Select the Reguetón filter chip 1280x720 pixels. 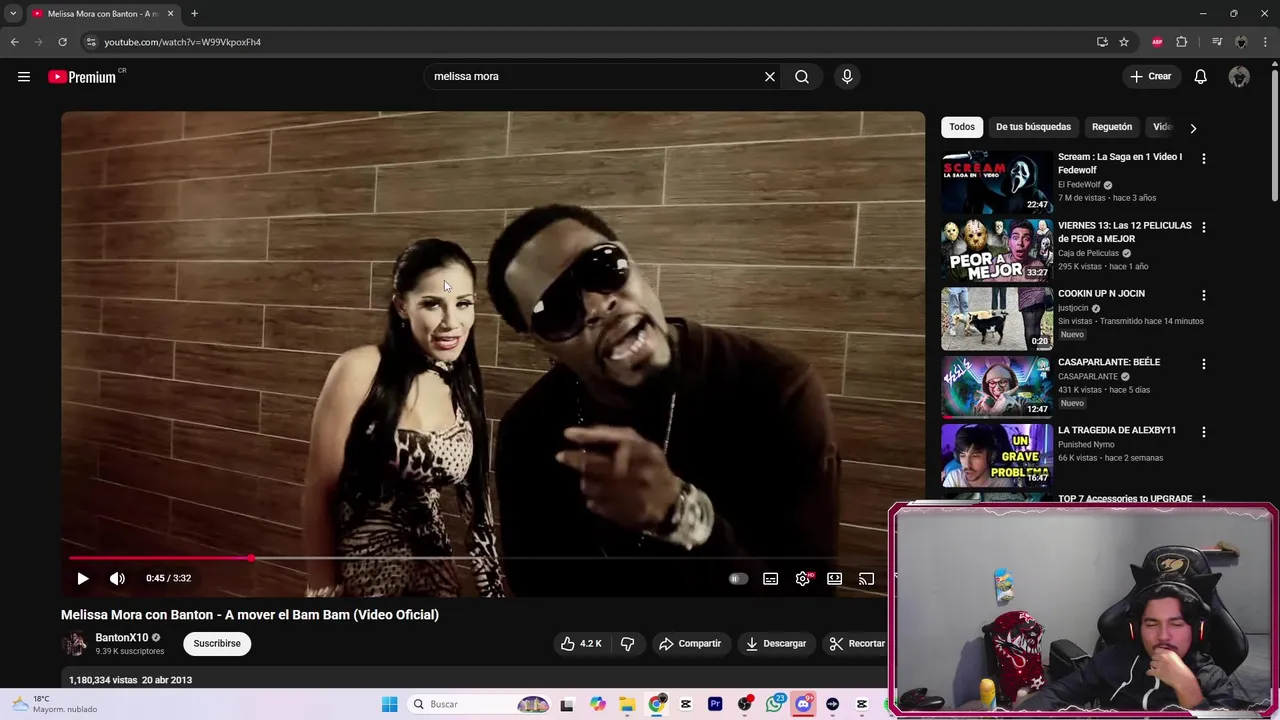pyautogui.click(x=1112, y=127)
